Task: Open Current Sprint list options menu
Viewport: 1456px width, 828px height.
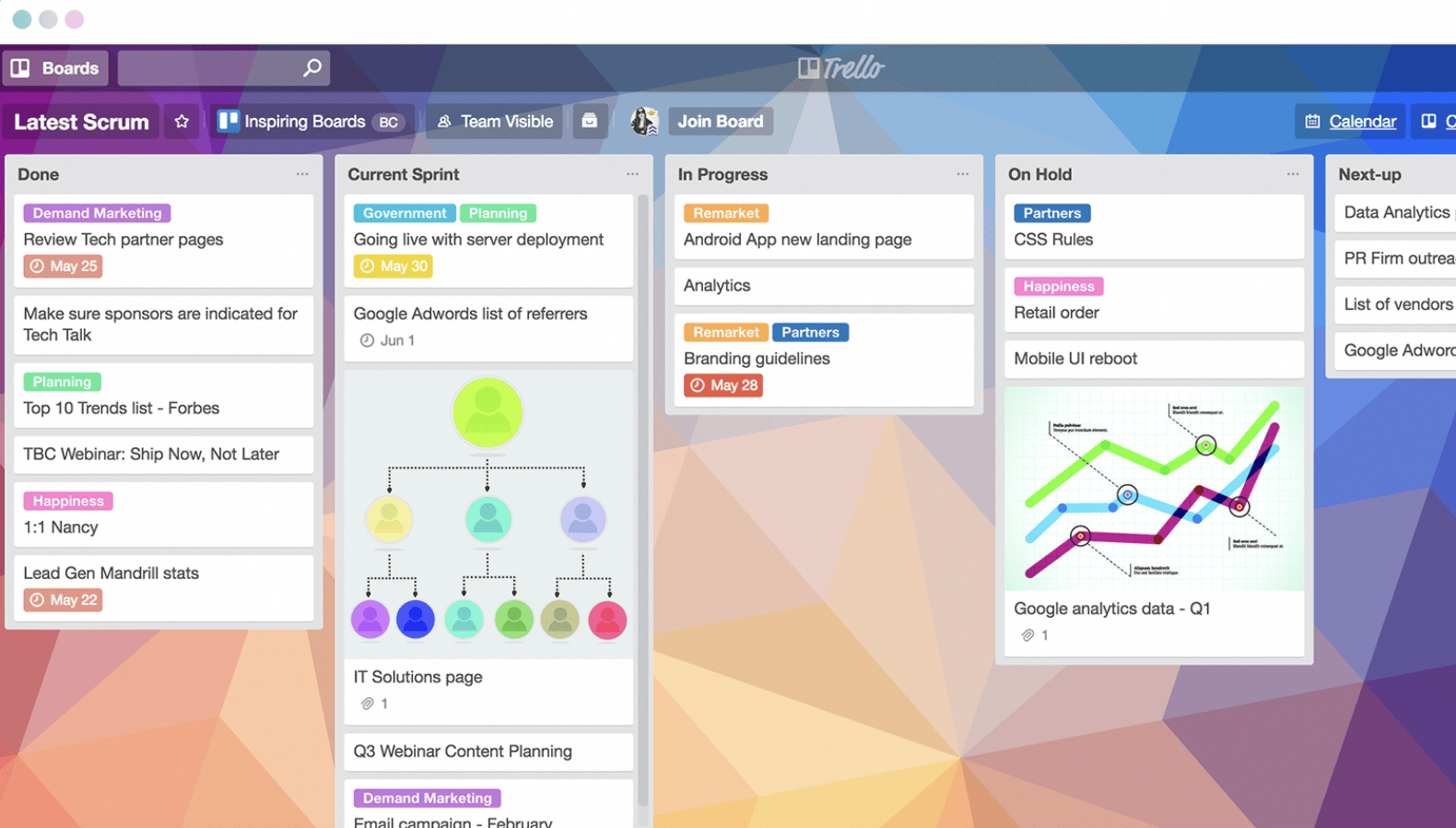Action: [x=632, y=174]
